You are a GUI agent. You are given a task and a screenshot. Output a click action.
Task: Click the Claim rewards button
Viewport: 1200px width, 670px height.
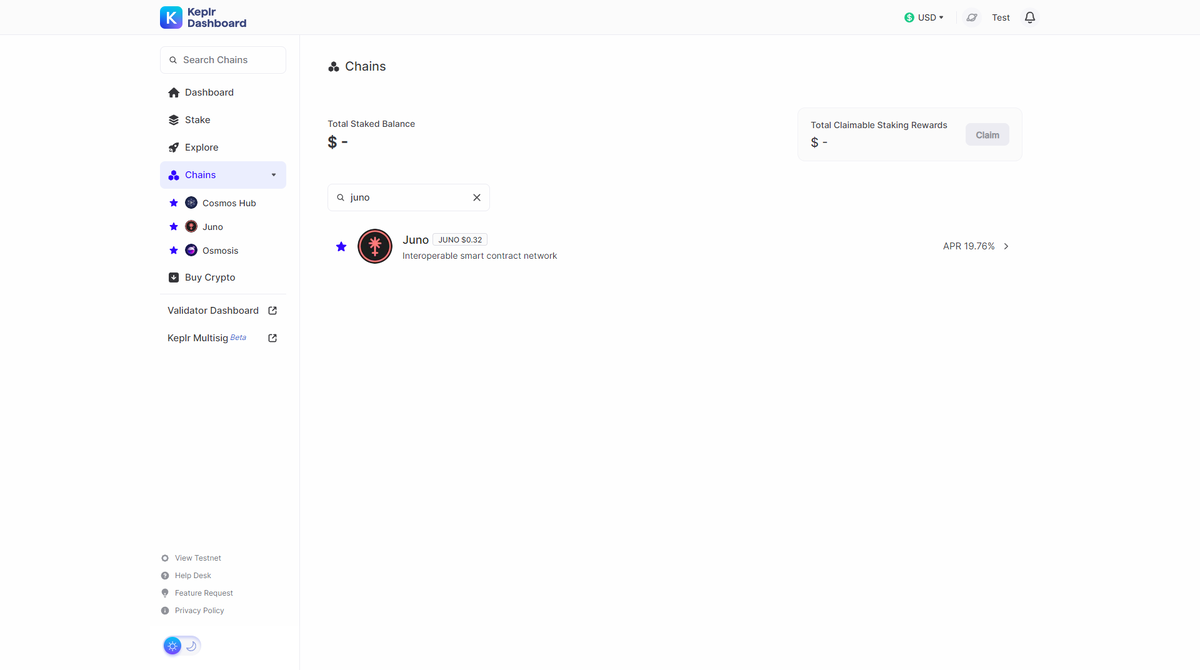(987, 135)
